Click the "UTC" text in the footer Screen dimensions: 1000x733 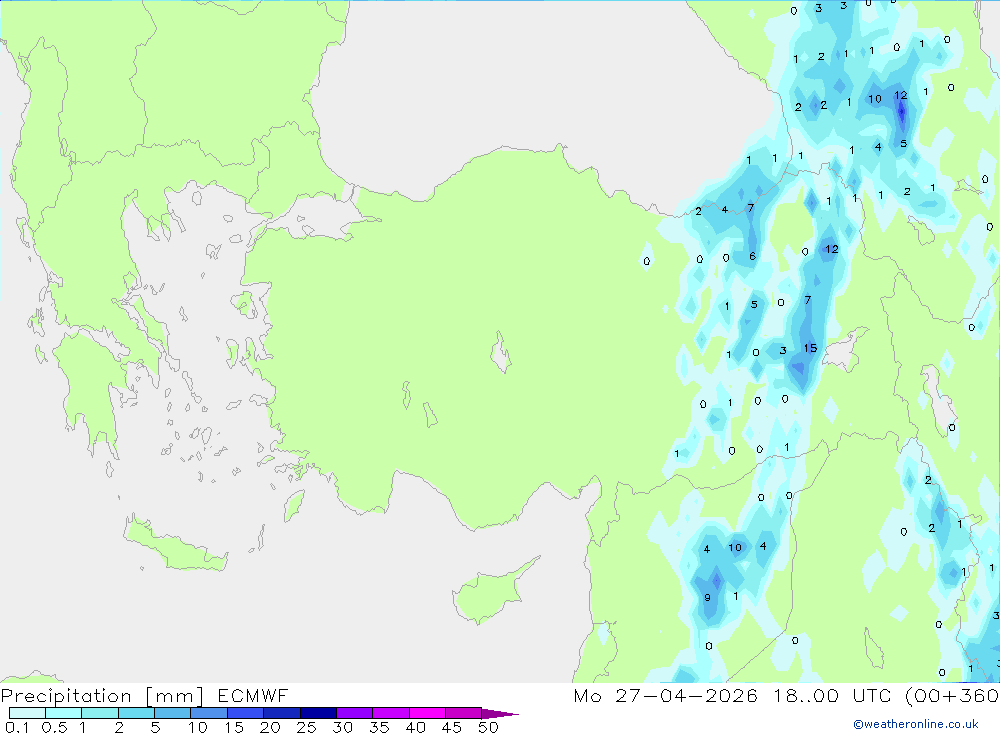[873, 695]
